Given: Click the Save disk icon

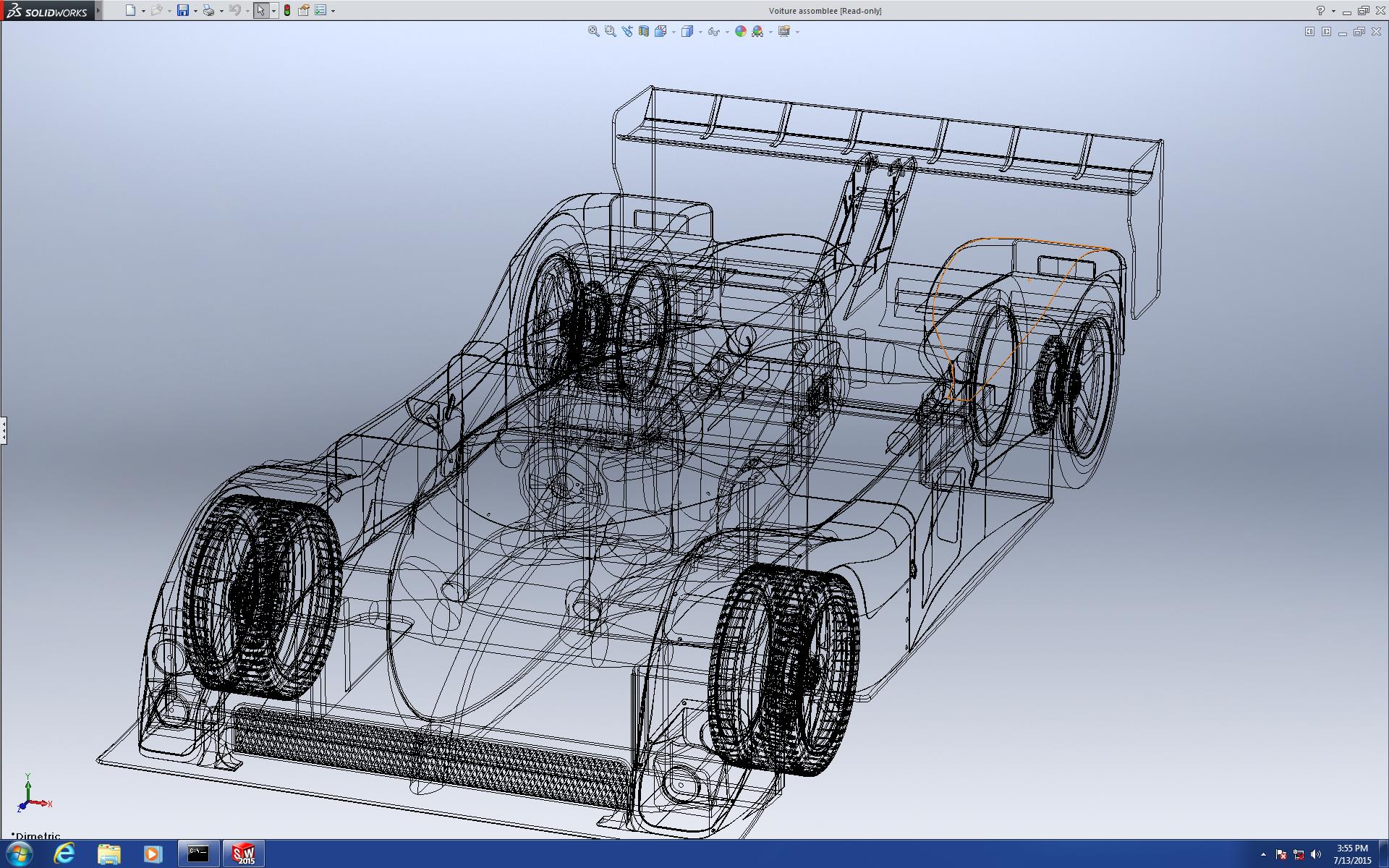Looking at the screenshot, I should [x=183, y=10].
